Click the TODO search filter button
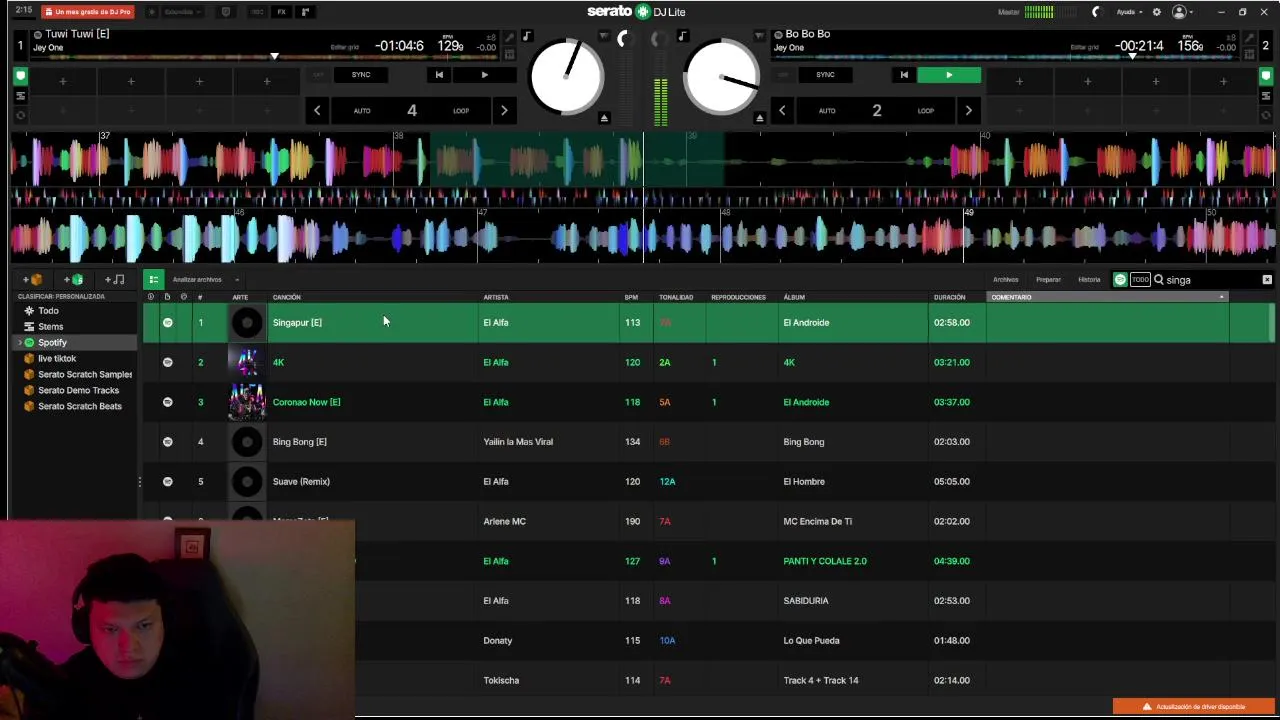 1140,280
